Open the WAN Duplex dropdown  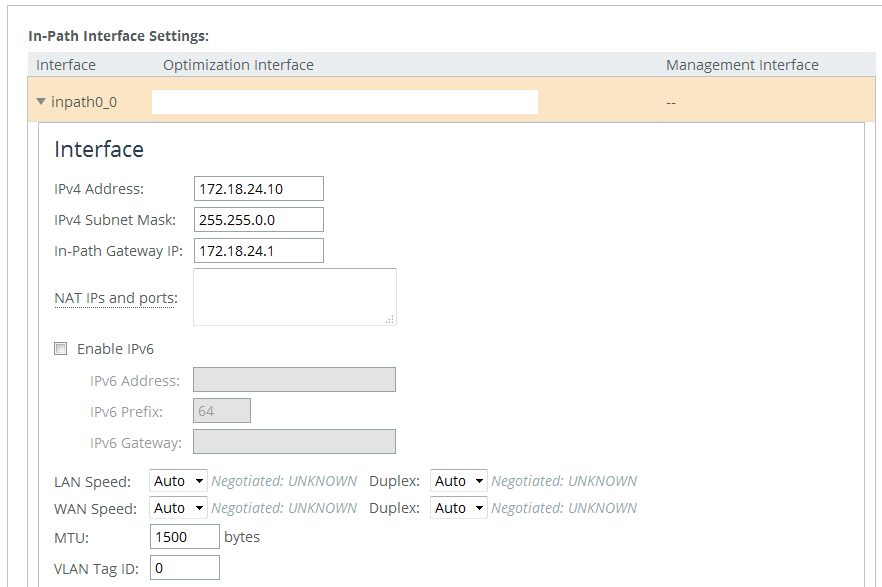458,508
